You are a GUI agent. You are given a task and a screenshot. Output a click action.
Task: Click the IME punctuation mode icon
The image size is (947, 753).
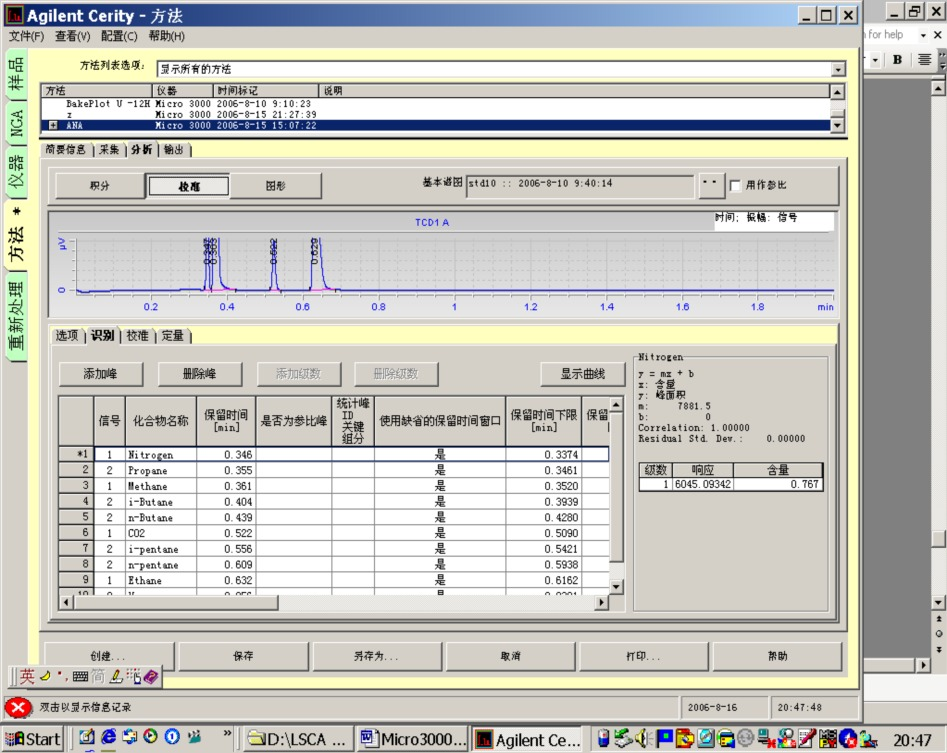pos(62,676)
